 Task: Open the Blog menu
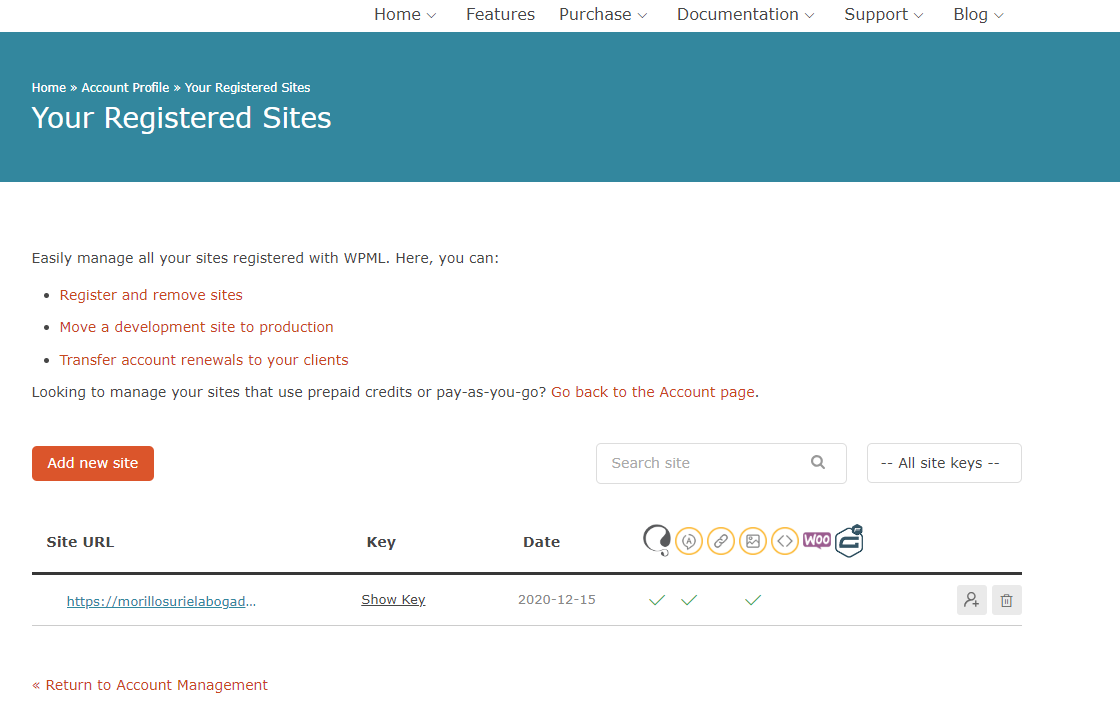(978, 14)
